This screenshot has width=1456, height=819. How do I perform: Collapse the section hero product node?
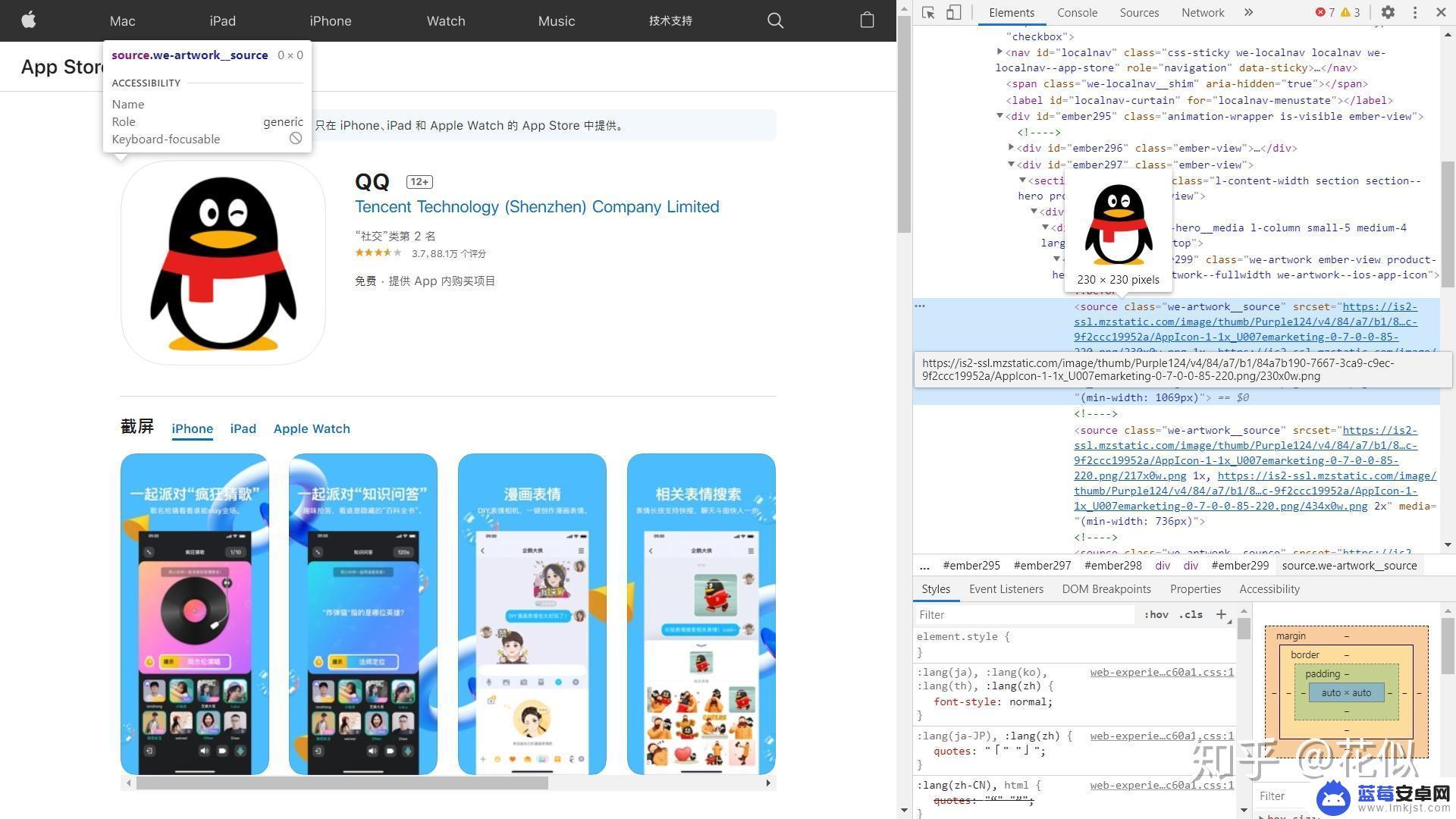point(1022,180)
